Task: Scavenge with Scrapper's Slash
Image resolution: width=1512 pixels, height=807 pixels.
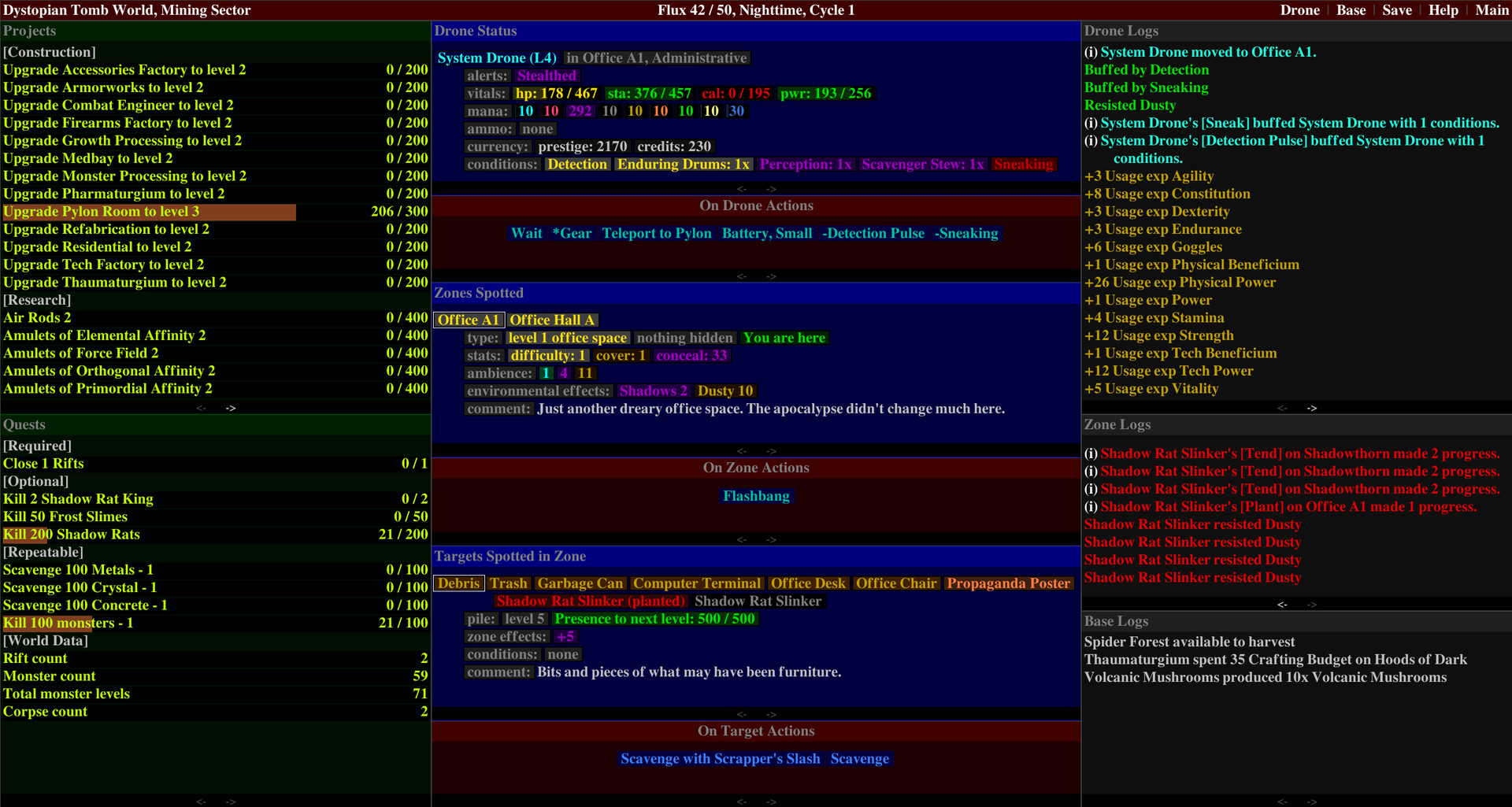Action: (720, 759)
